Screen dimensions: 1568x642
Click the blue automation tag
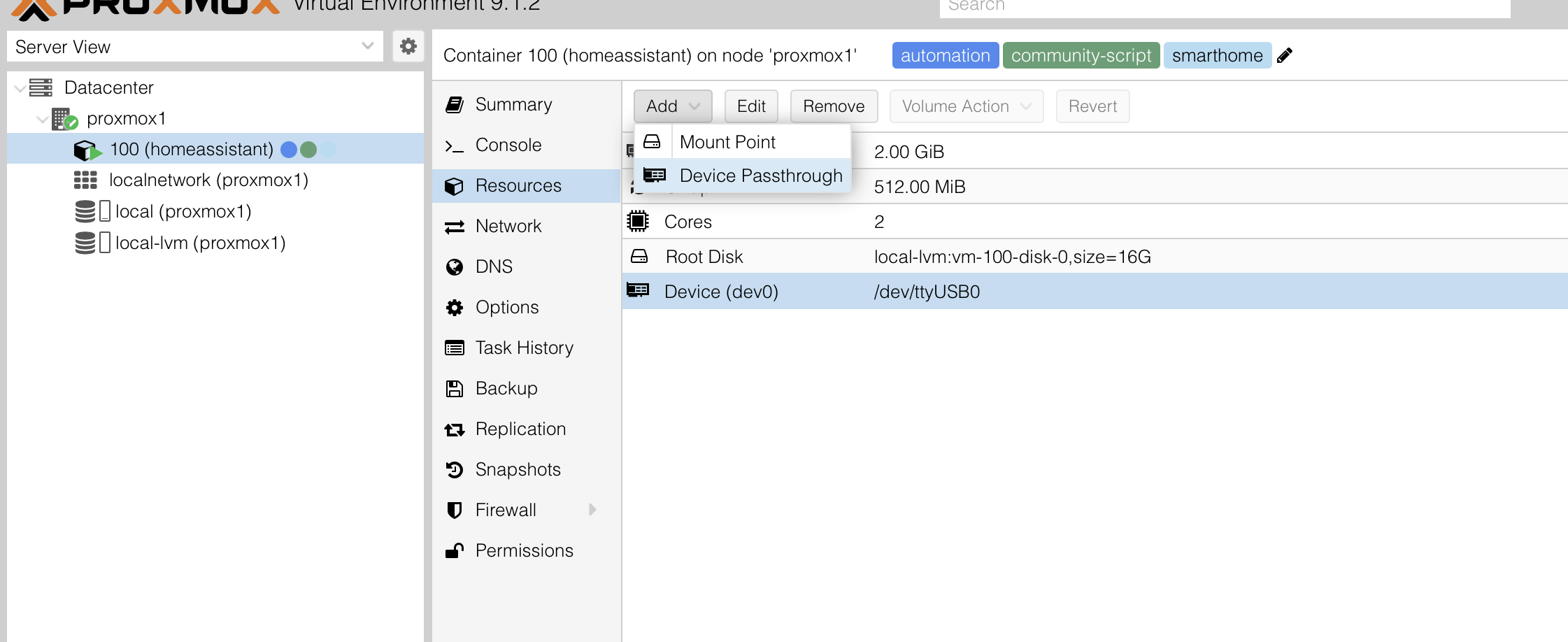945,55
